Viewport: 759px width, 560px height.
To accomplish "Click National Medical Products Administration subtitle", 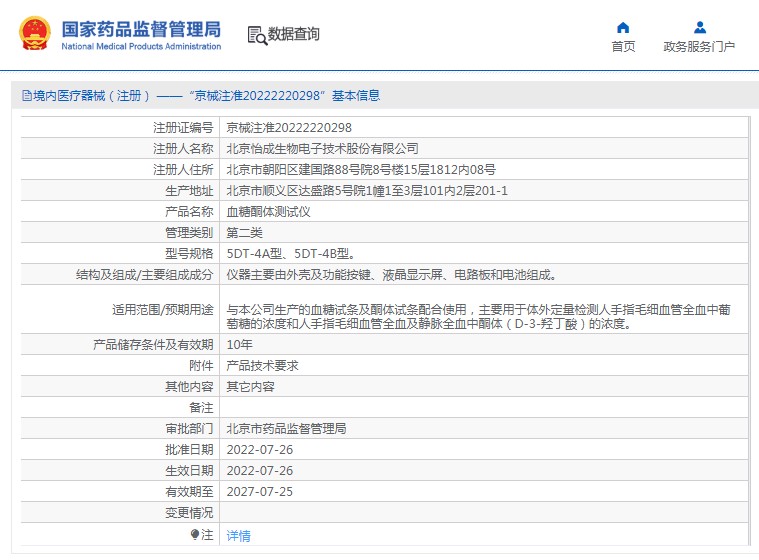I will pyautogui.click(x=141, y=46).
